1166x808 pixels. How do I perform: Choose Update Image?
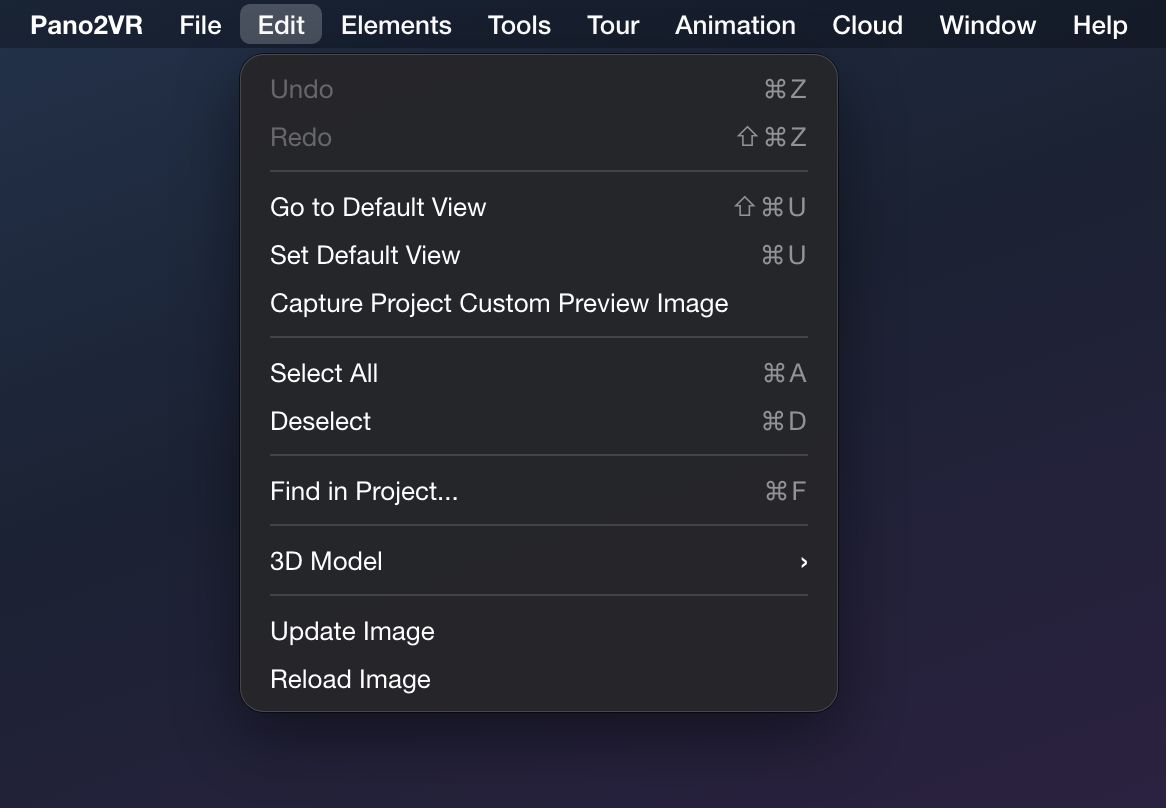538,631
